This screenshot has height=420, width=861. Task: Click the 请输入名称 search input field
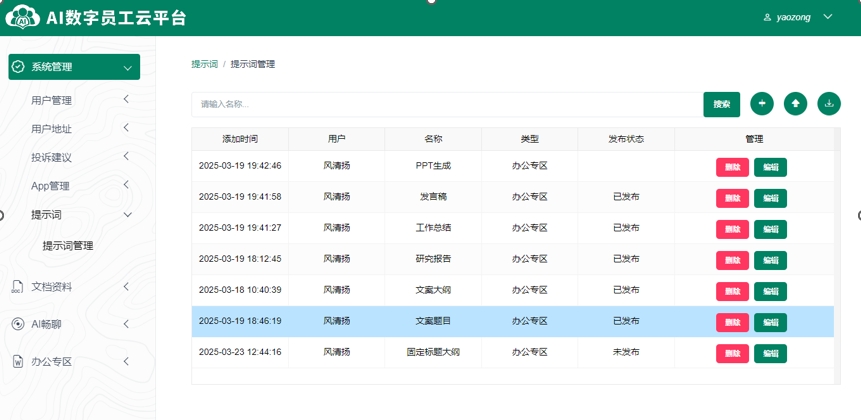pos(446,104)
